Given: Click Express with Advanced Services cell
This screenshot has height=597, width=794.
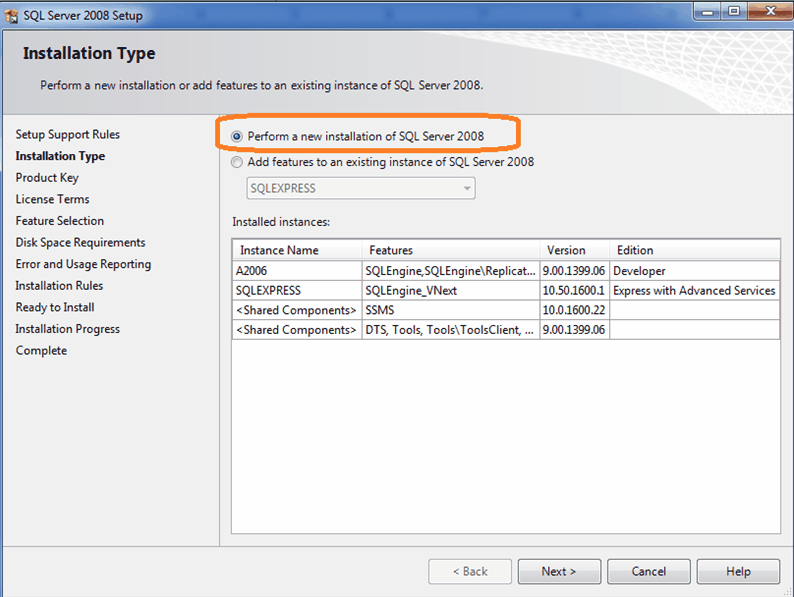Looking at the screenshot, I should 695,291.
